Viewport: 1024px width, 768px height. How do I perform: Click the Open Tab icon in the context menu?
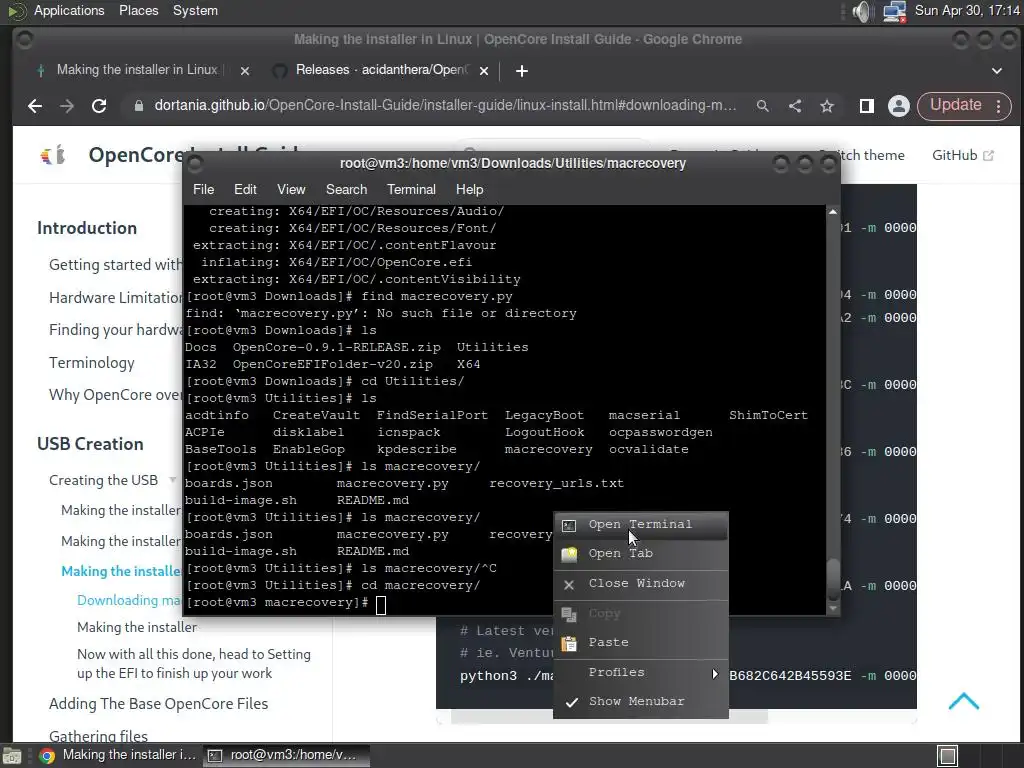click(x=569, y=554)
